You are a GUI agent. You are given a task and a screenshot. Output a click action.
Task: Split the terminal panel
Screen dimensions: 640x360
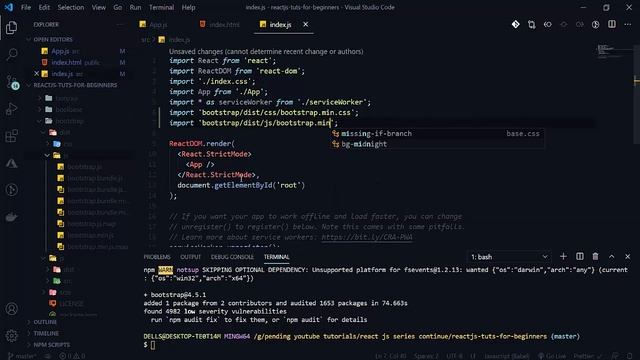click(x=580, y=256)
